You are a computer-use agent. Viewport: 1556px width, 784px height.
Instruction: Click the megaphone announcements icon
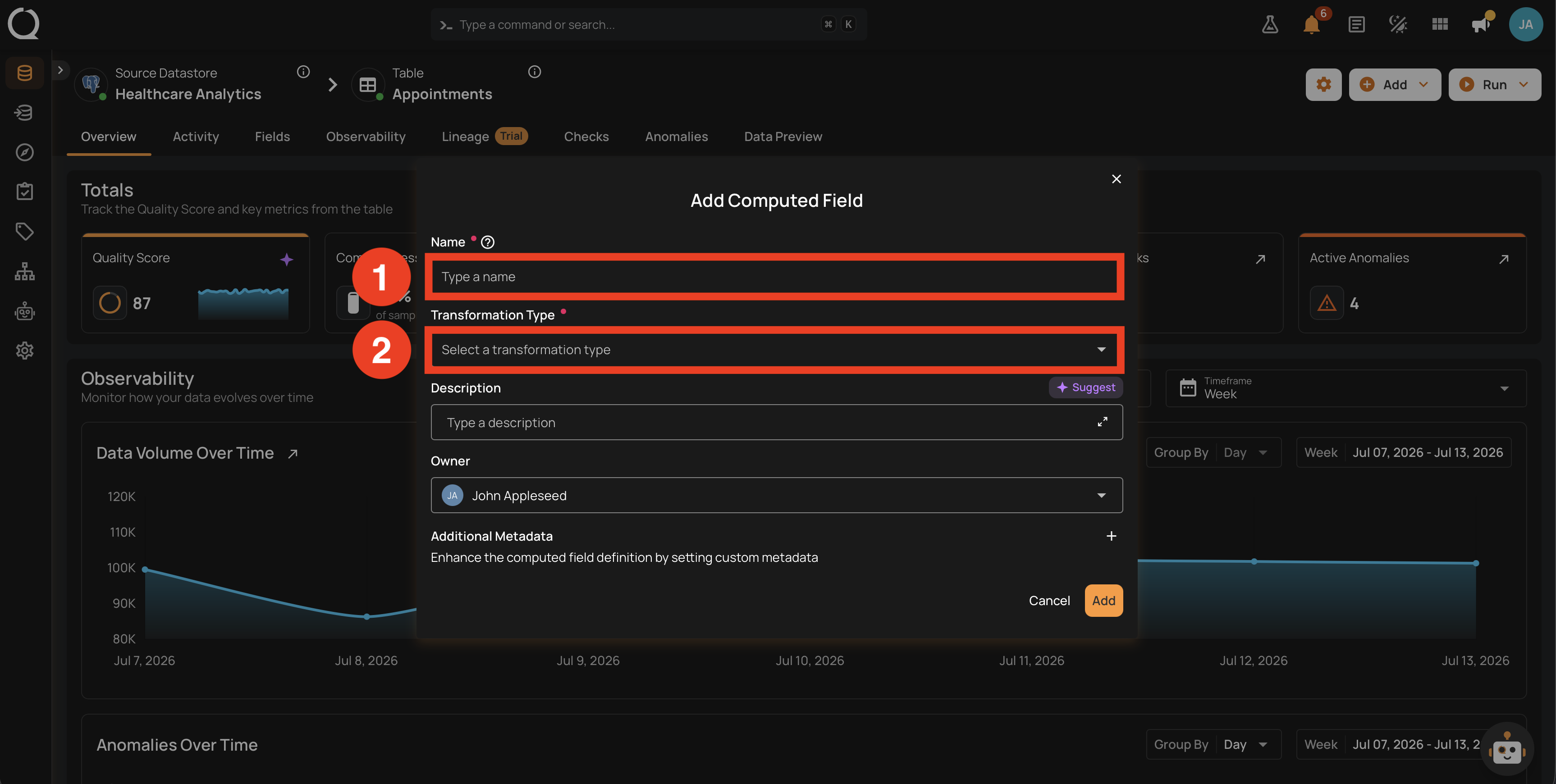tap(1481, 24)
